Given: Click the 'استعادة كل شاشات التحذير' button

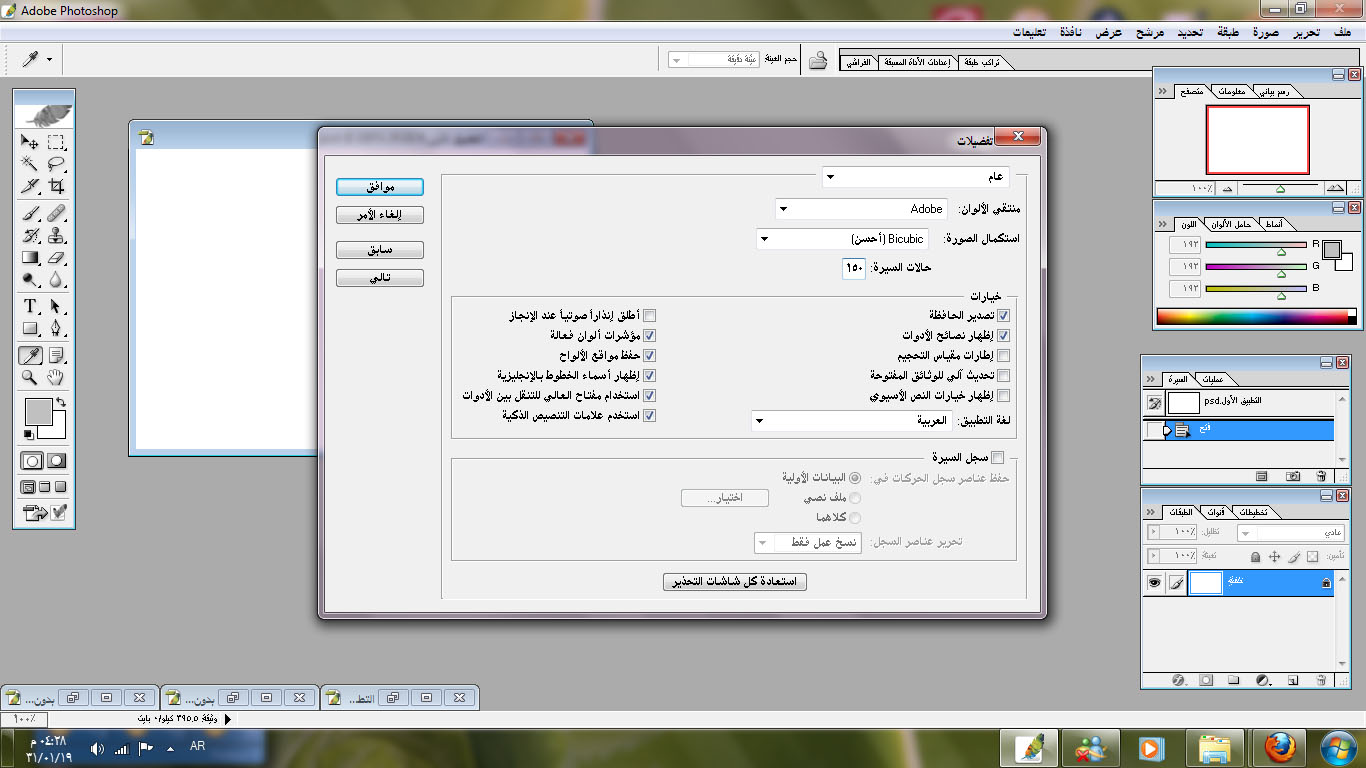Looking at the screenshot, I should pos(735,582).
